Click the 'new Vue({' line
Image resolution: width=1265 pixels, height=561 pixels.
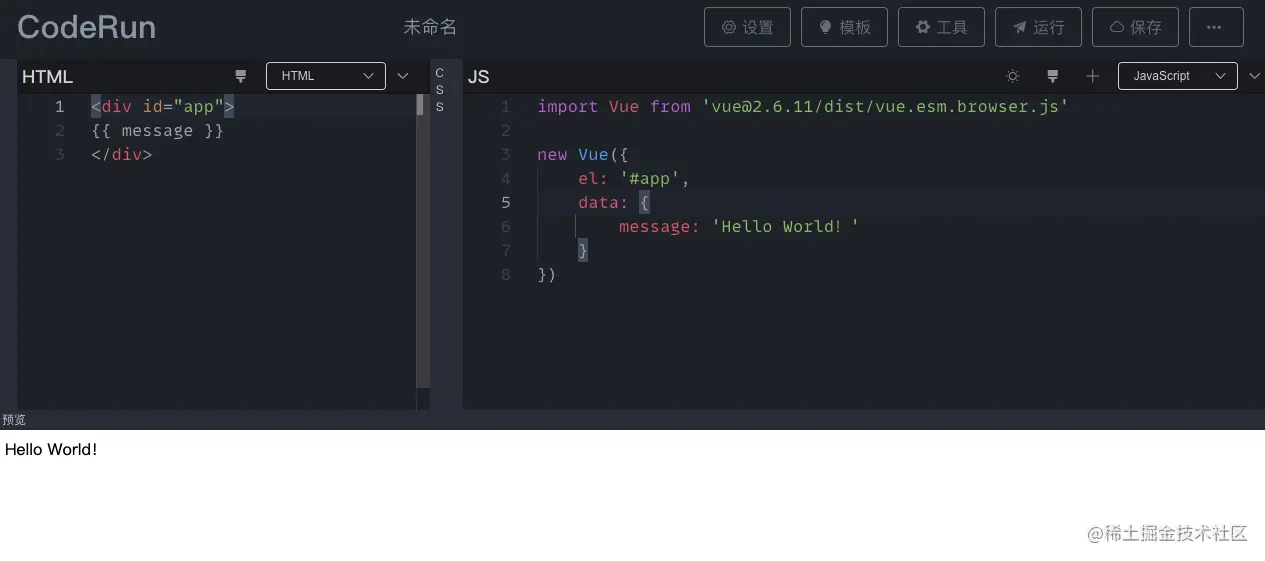click(x=583, y=154)
